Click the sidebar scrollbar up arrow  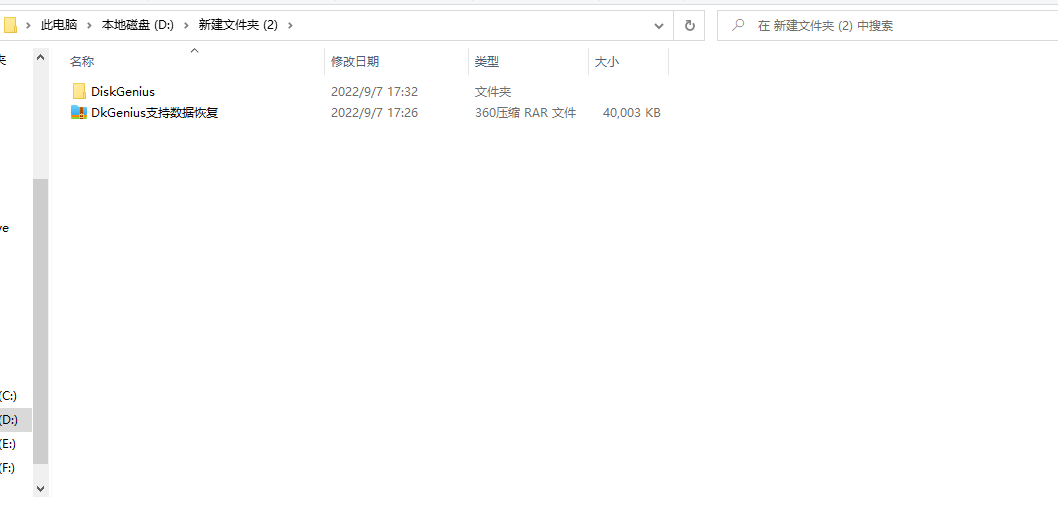[40, 58]
